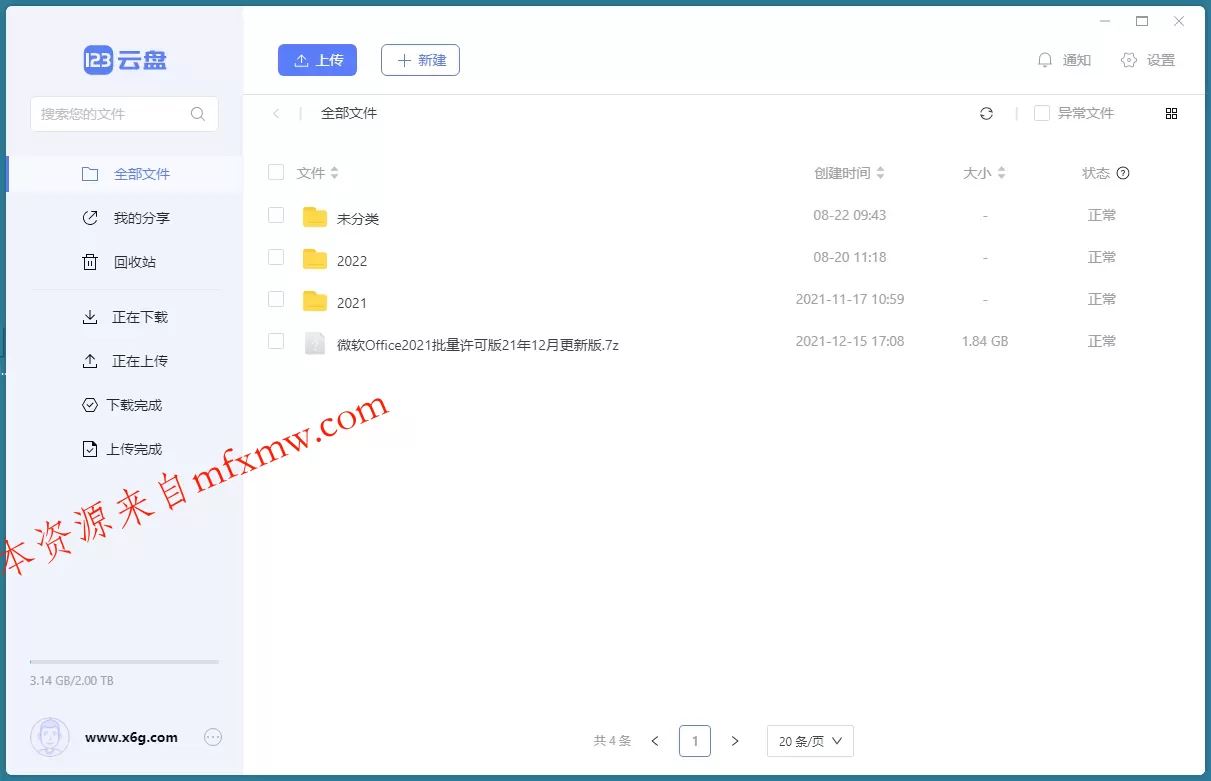Click the 2021-11-17 10:59 date cell
The image size is (1211, 781).
pos(850,299)
